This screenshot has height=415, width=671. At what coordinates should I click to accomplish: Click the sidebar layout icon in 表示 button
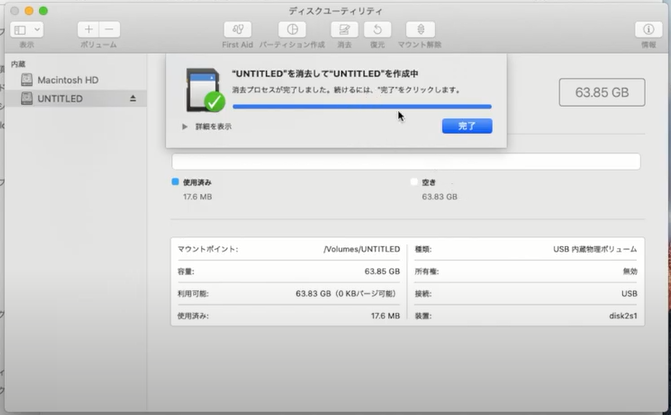click(20, 30)
